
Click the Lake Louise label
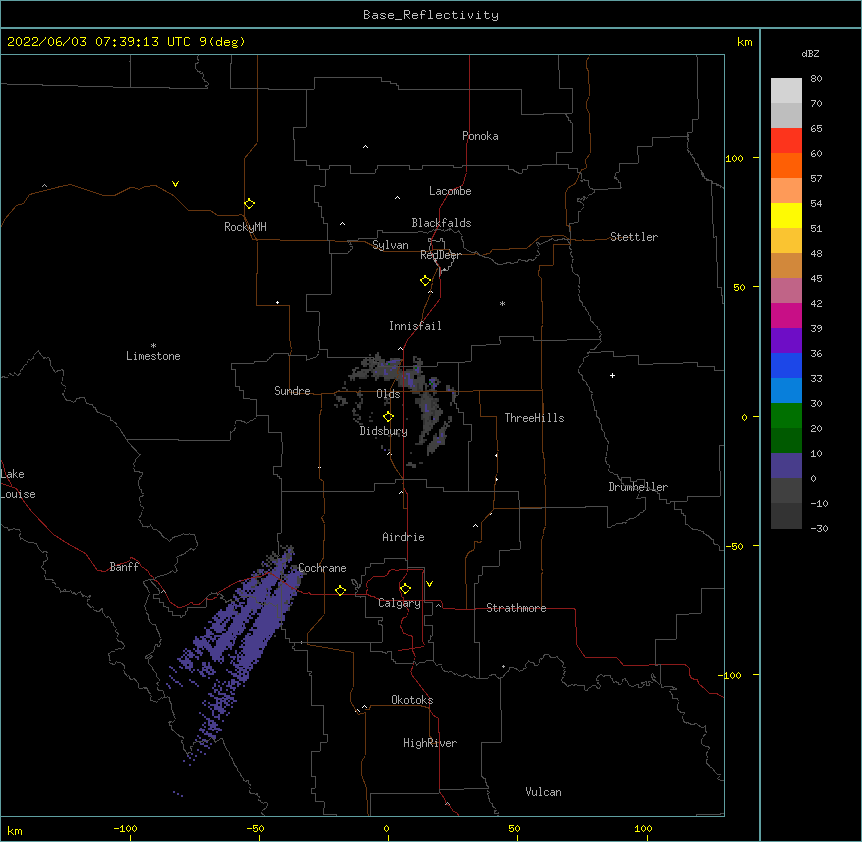18,484
